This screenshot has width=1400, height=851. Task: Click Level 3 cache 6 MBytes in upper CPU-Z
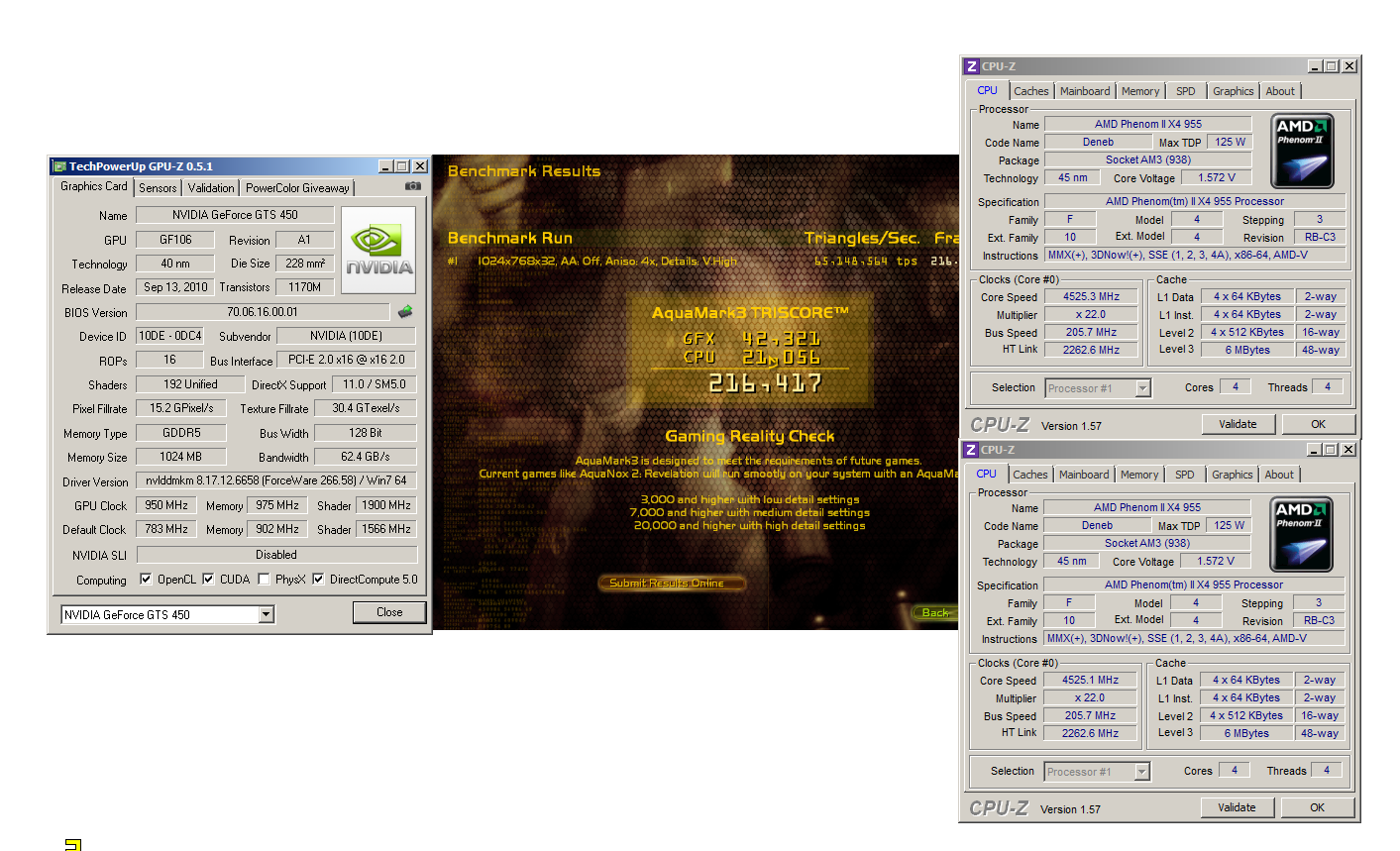(1247, 350)
